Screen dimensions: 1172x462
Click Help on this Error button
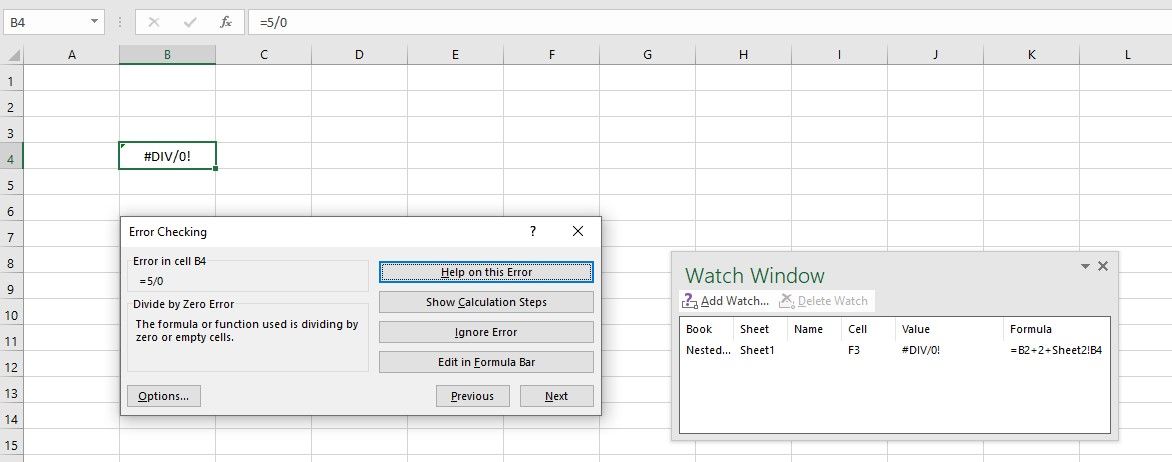(487, 272)
